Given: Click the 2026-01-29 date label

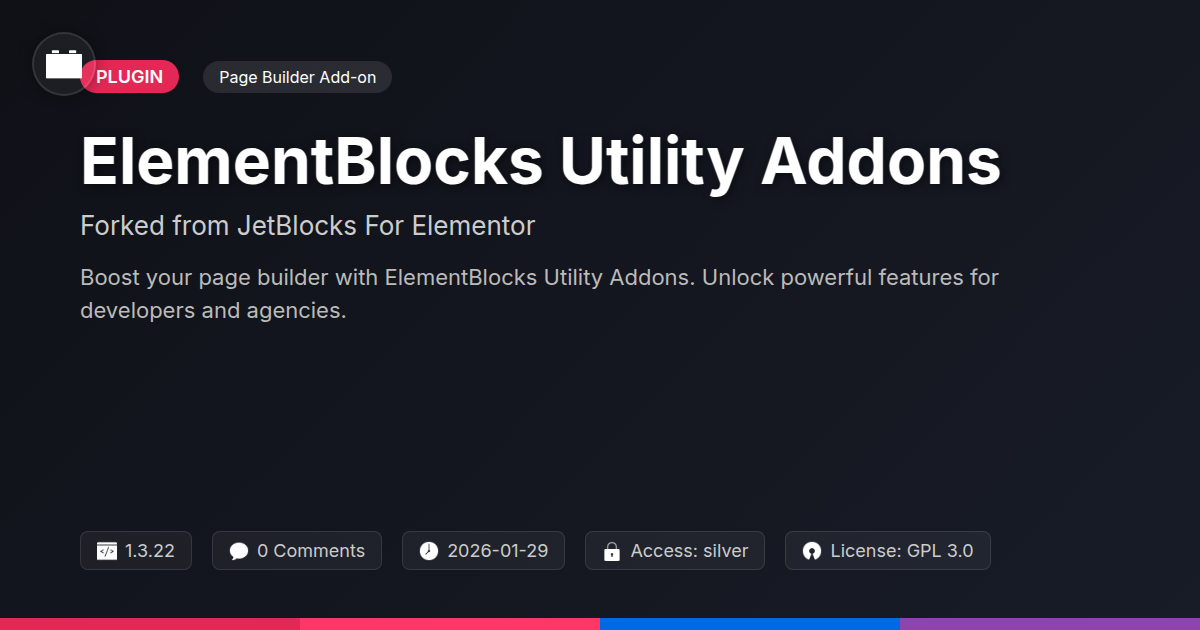Looking at the screenshot, I should (498, 551).
